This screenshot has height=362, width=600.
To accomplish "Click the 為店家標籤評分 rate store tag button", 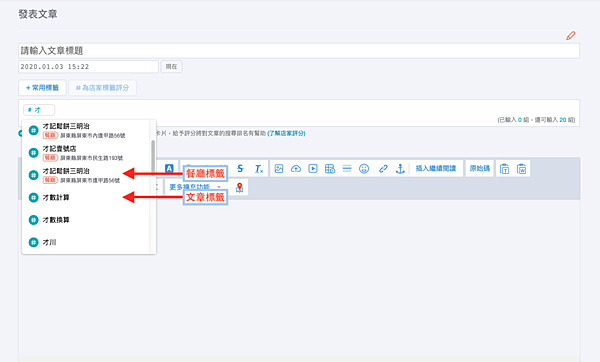I will pyautogui.click(x=102, y=88).
